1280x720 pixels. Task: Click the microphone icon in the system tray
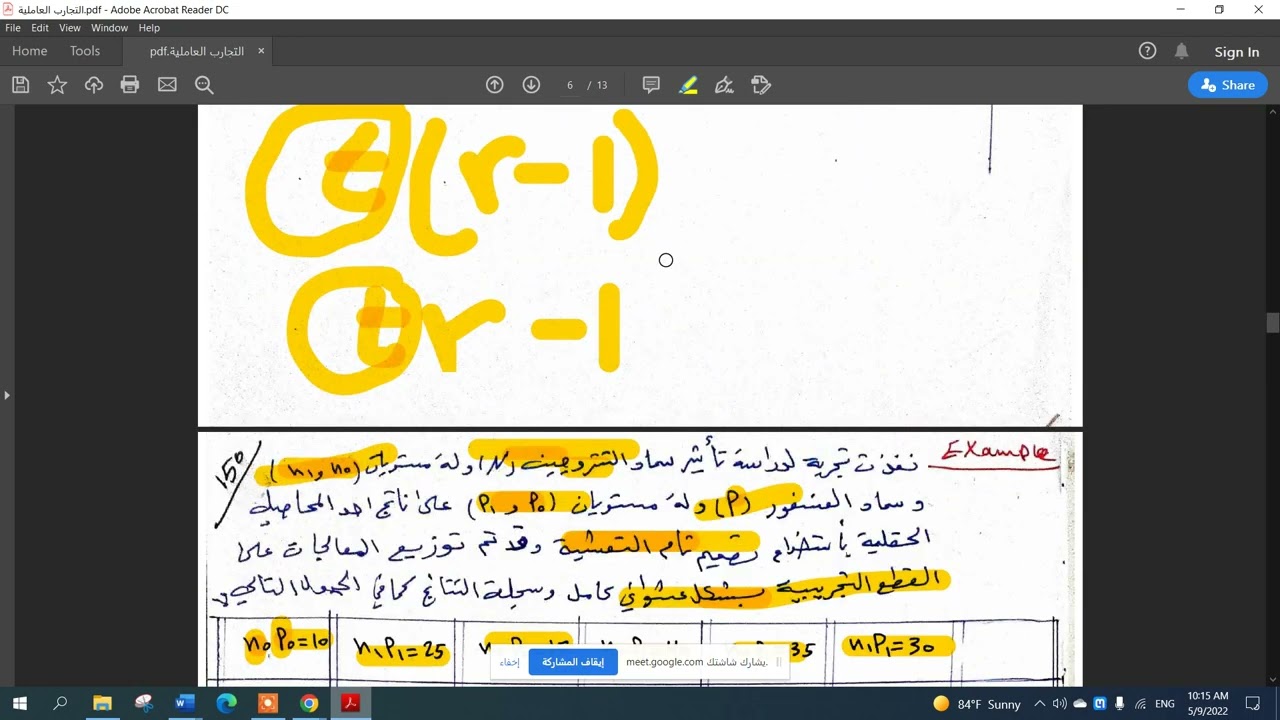[1119, 704]
